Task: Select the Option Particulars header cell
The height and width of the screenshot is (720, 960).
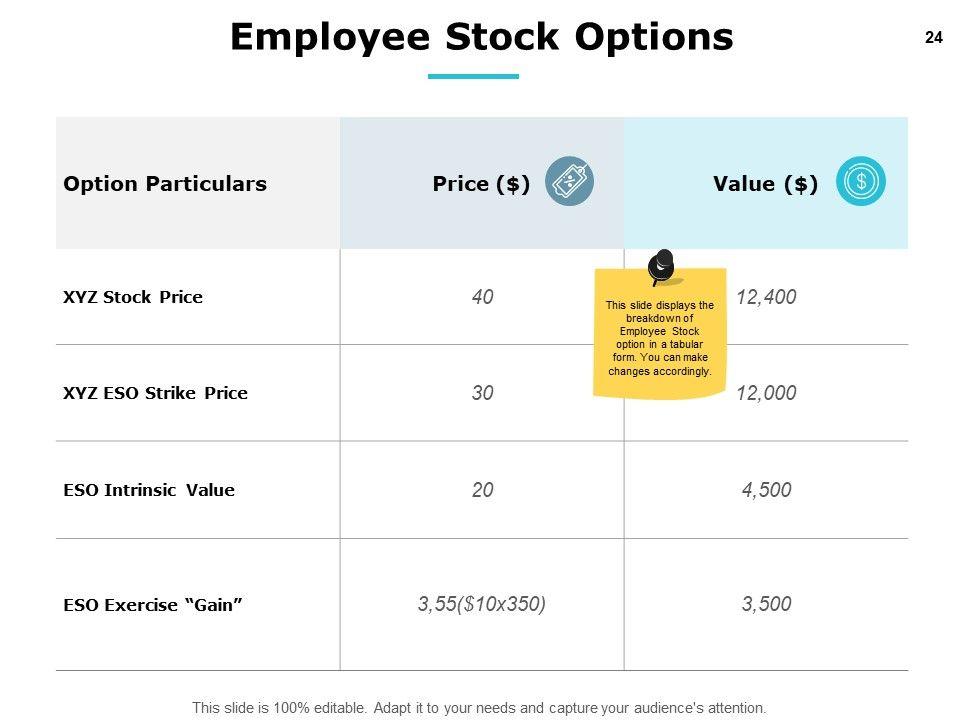Action: pyautogui.click(x=165, y=184)
